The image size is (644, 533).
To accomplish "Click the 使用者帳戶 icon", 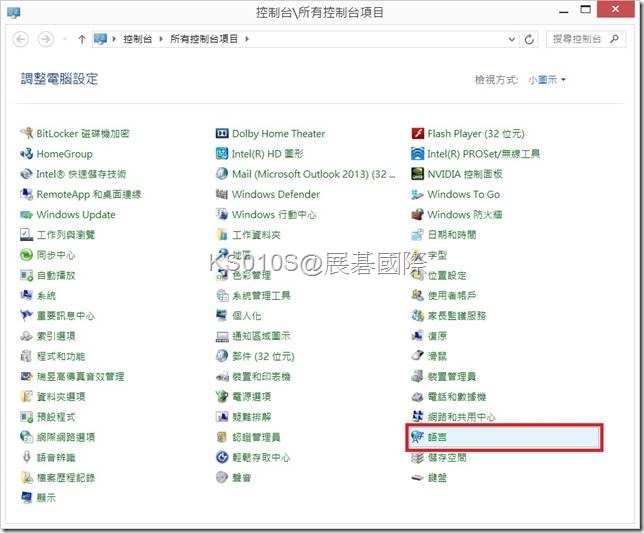I will pos(418,295).
